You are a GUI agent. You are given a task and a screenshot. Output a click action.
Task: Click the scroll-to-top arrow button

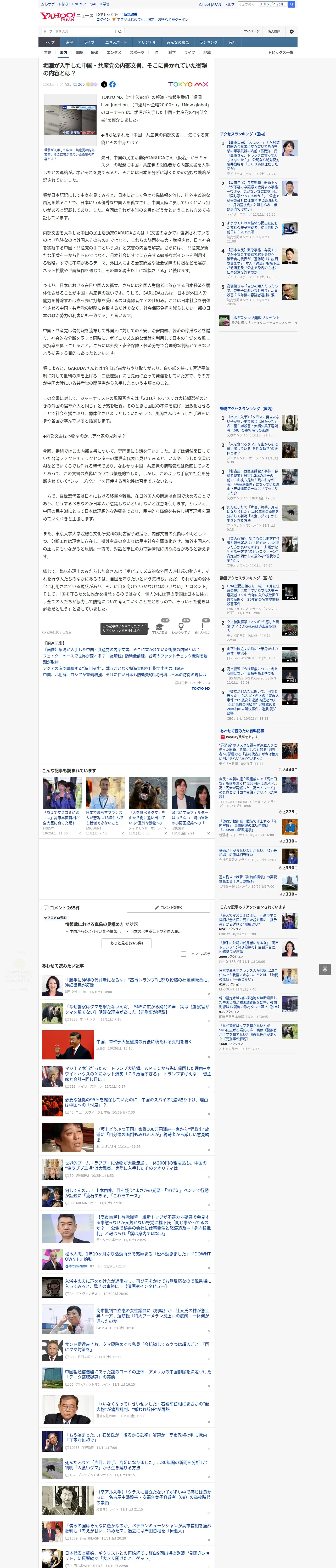(x=325, y=969)
